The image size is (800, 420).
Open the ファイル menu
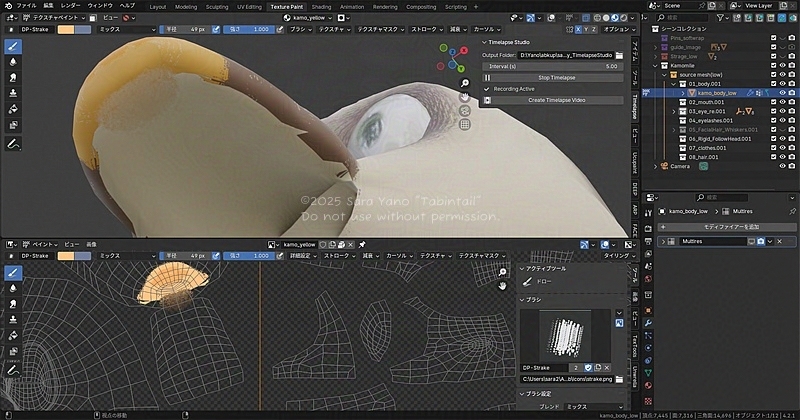[26, 6]
